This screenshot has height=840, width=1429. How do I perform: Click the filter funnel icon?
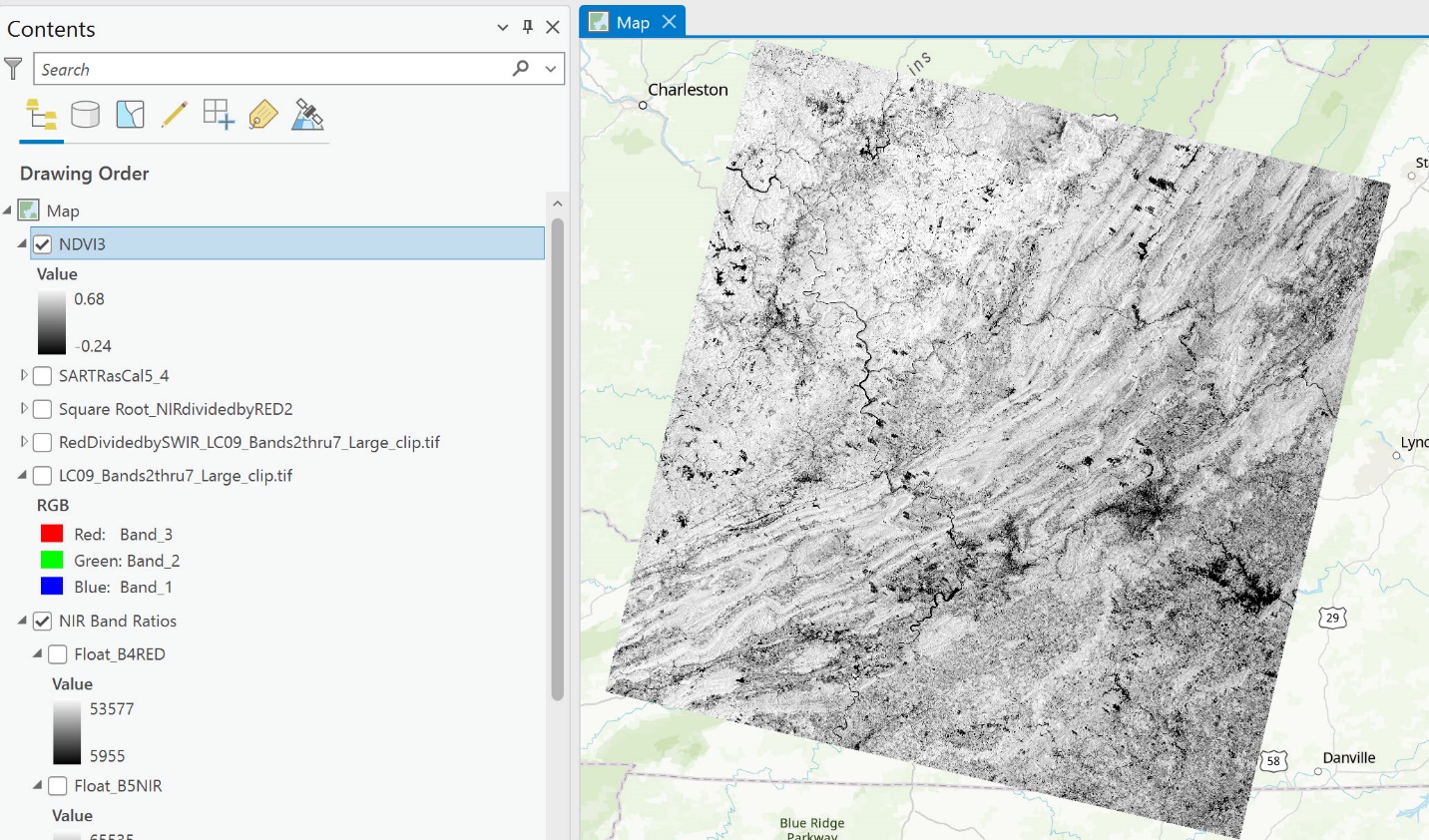point(13,69)
